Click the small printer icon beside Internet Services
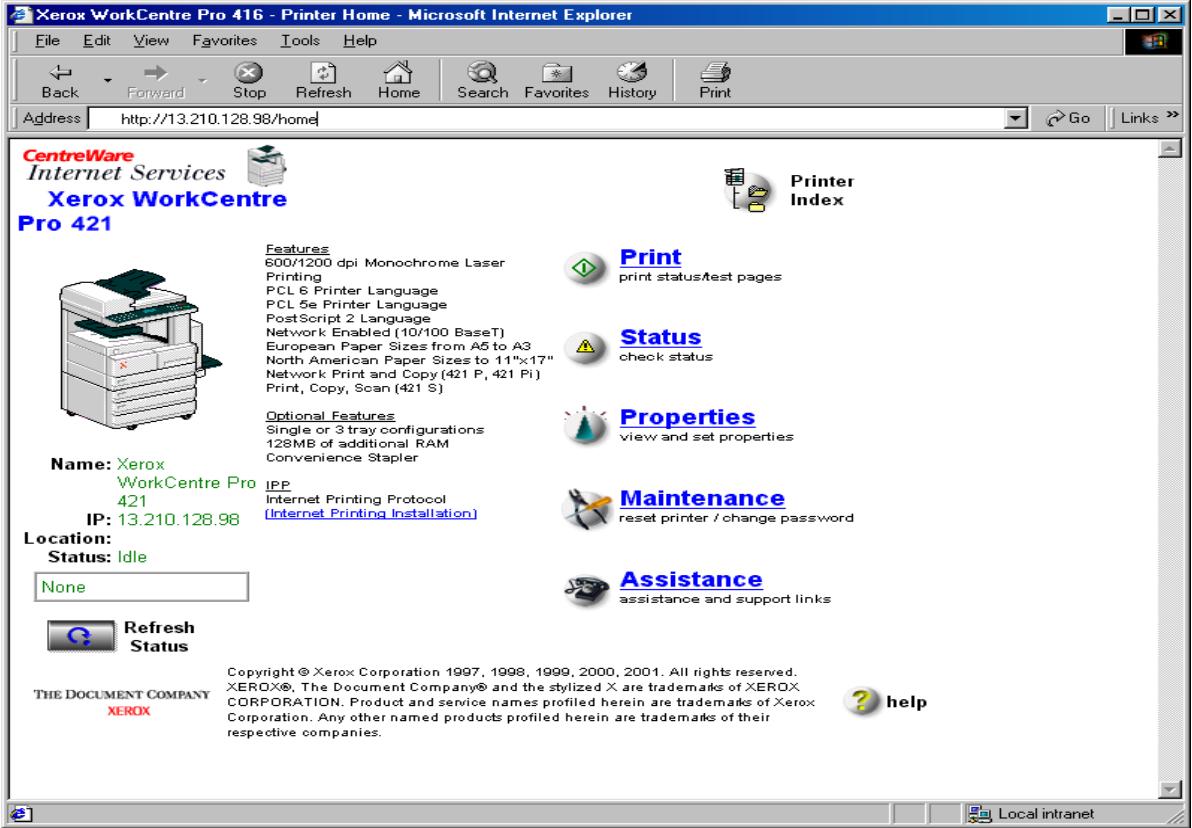 [x=266, y=165]
